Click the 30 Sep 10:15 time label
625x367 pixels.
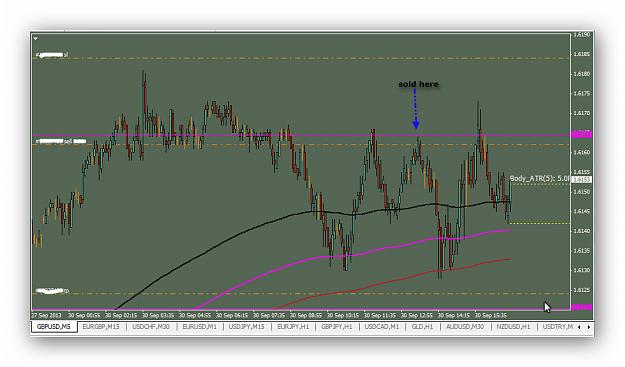click(x=343, y=315)
